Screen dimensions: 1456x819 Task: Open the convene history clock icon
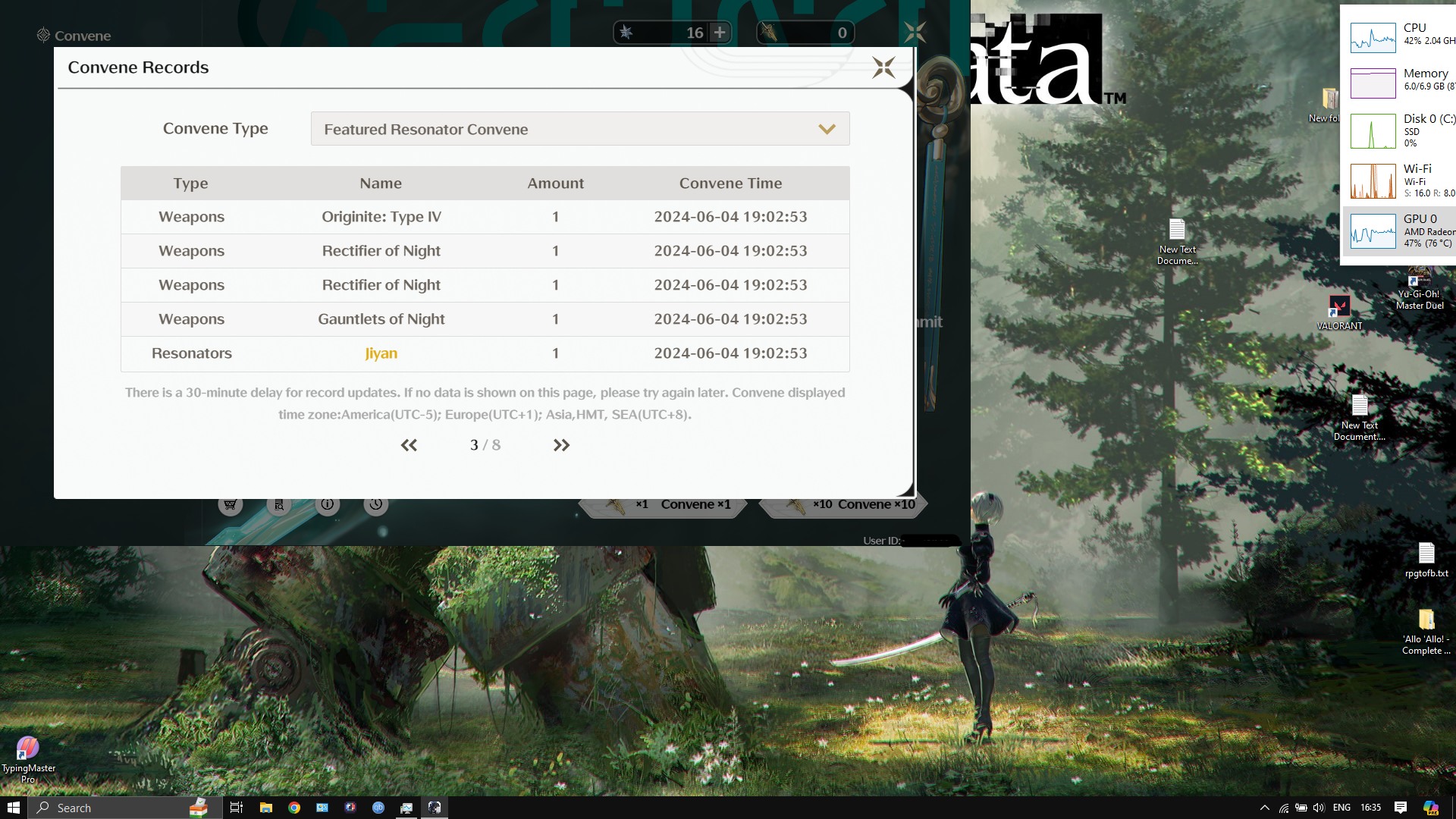[376, 504]
